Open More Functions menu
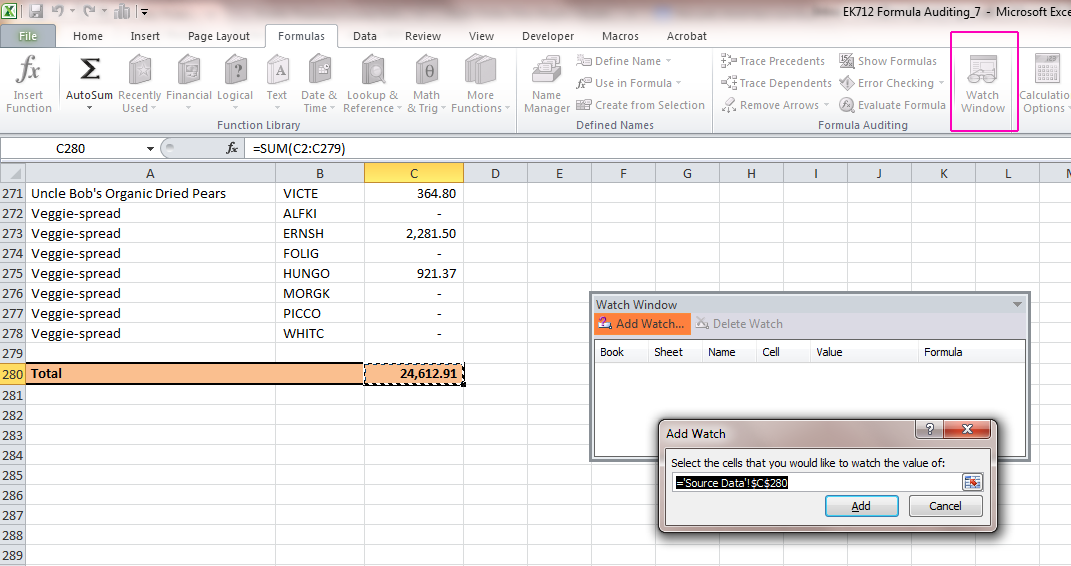 click(480, 84)
